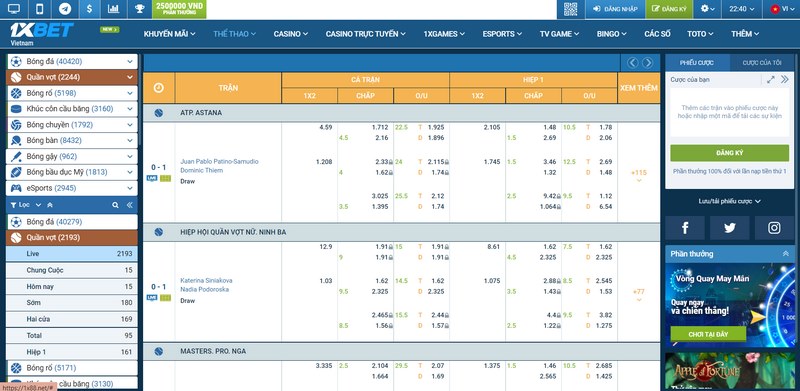Image resolution: width=800 pixels, height=391 pixels.
Task: Open the settings gear dropdown
Action: (x=707, y=9)
